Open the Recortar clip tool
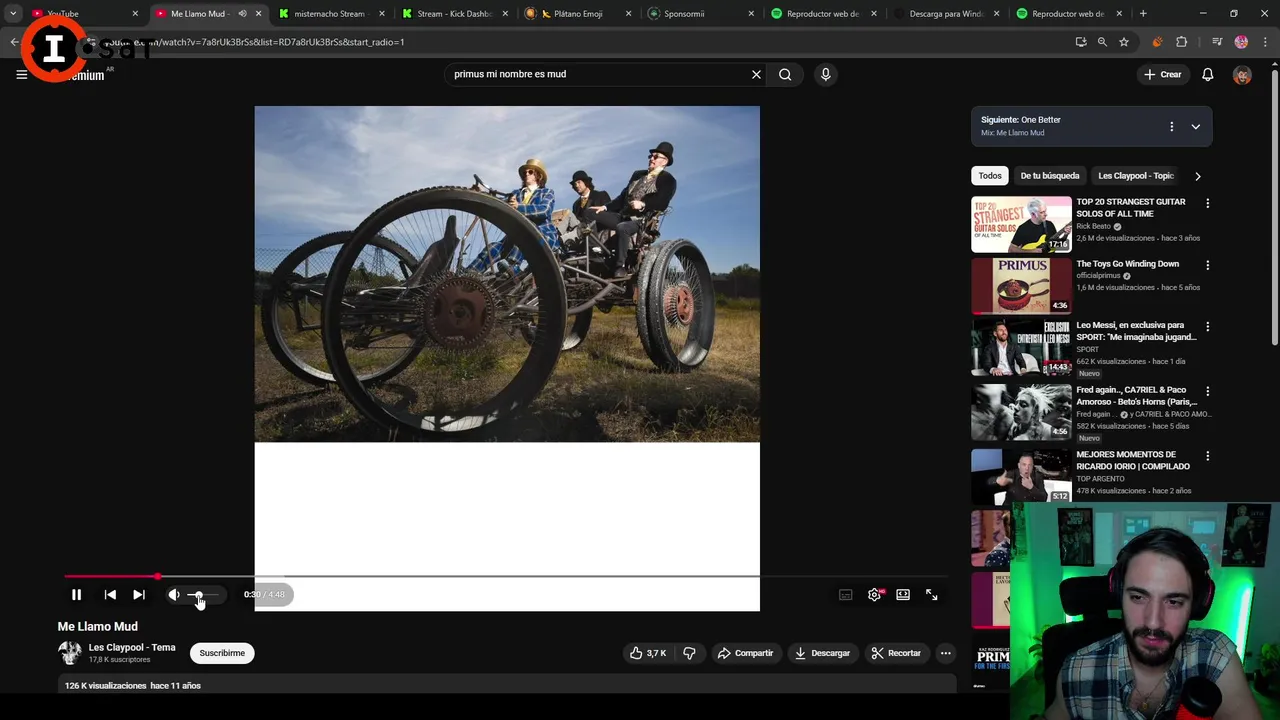 pyautogui.click(x=896, y=653)
